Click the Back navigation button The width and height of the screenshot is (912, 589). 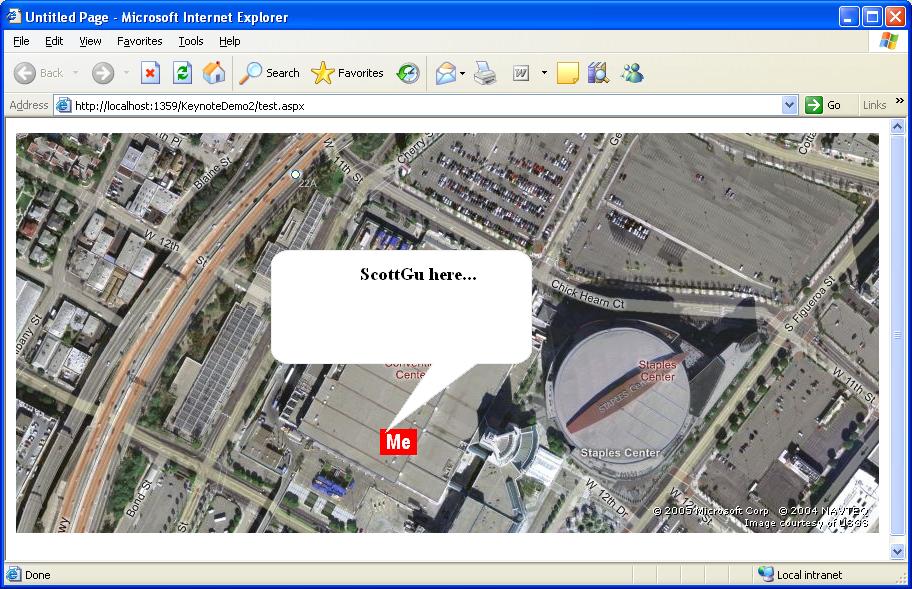[x=38, y=73]
